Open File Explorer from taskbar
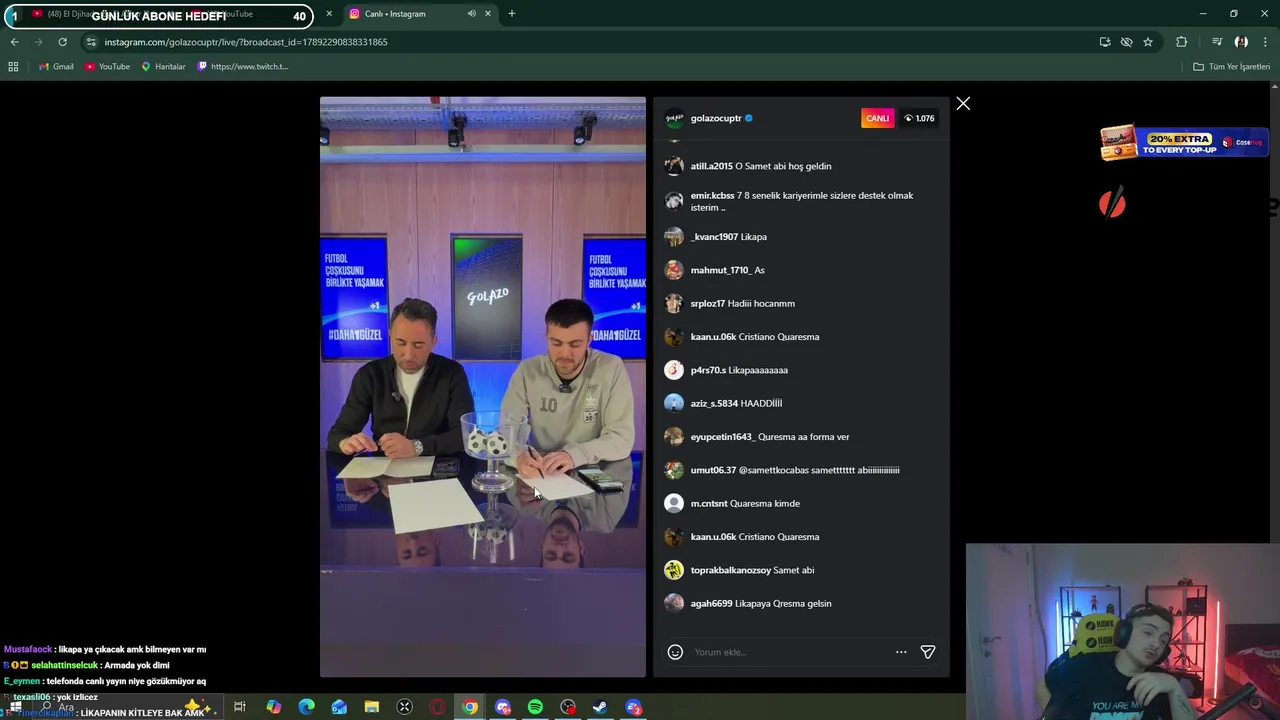The image size is (1280, 720). [x=372, y=707]
